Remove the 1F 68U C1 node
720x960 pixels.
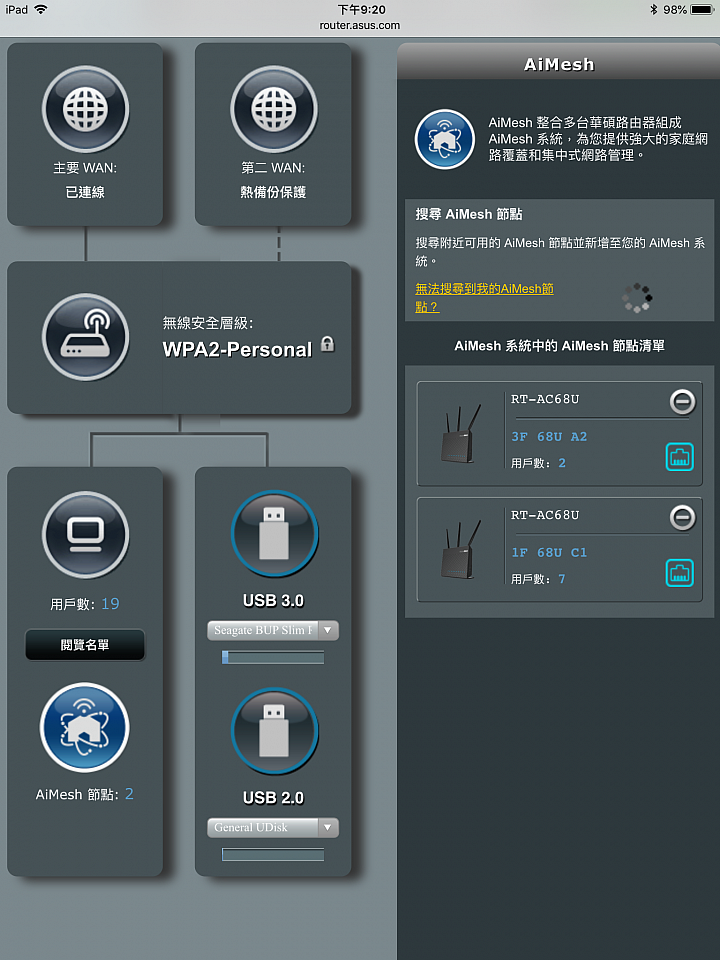pos(682,518)
